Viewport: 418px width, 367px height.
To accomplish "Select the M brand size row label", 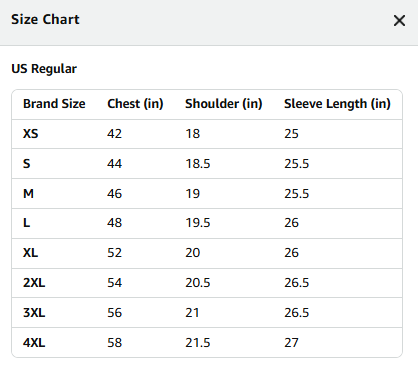I will coord(28,194).
